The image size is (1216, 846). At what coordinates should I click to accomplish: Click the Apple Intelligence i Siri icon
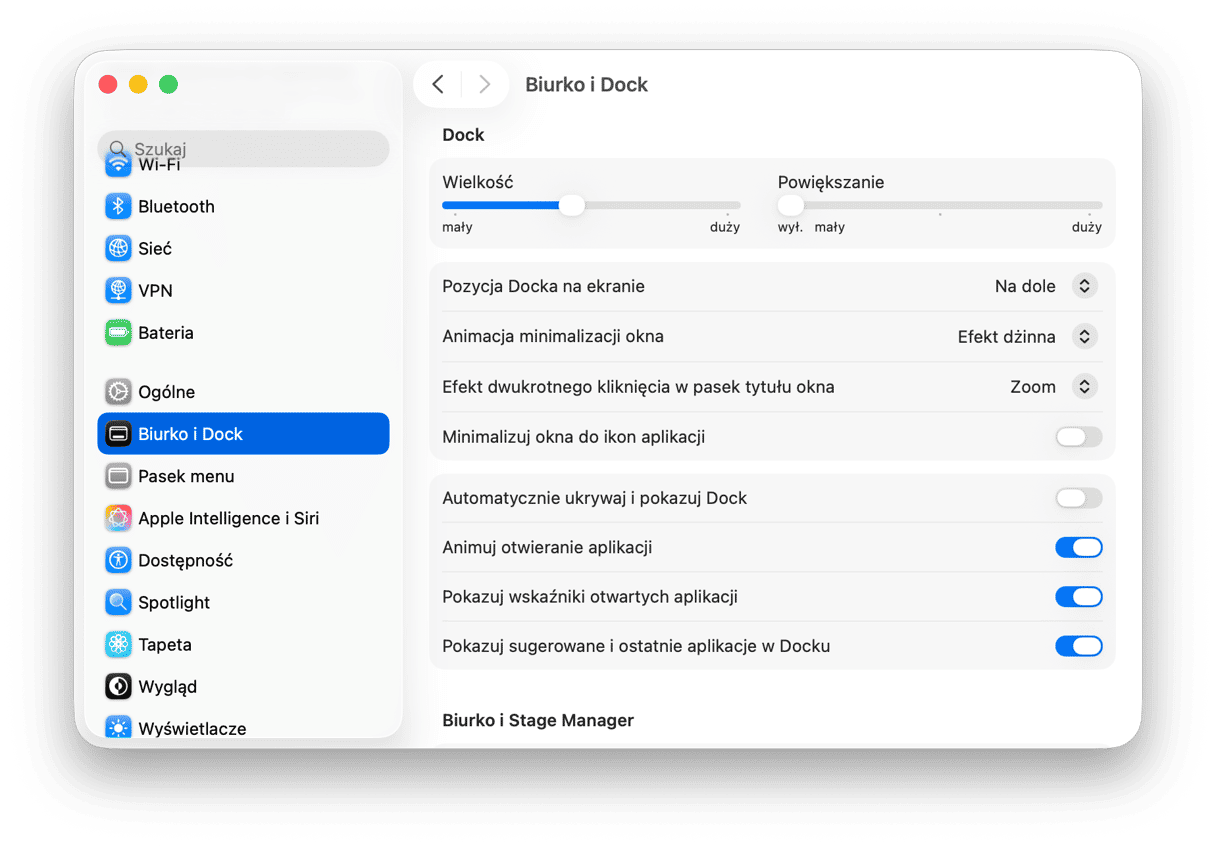click(x=119, y=518)
